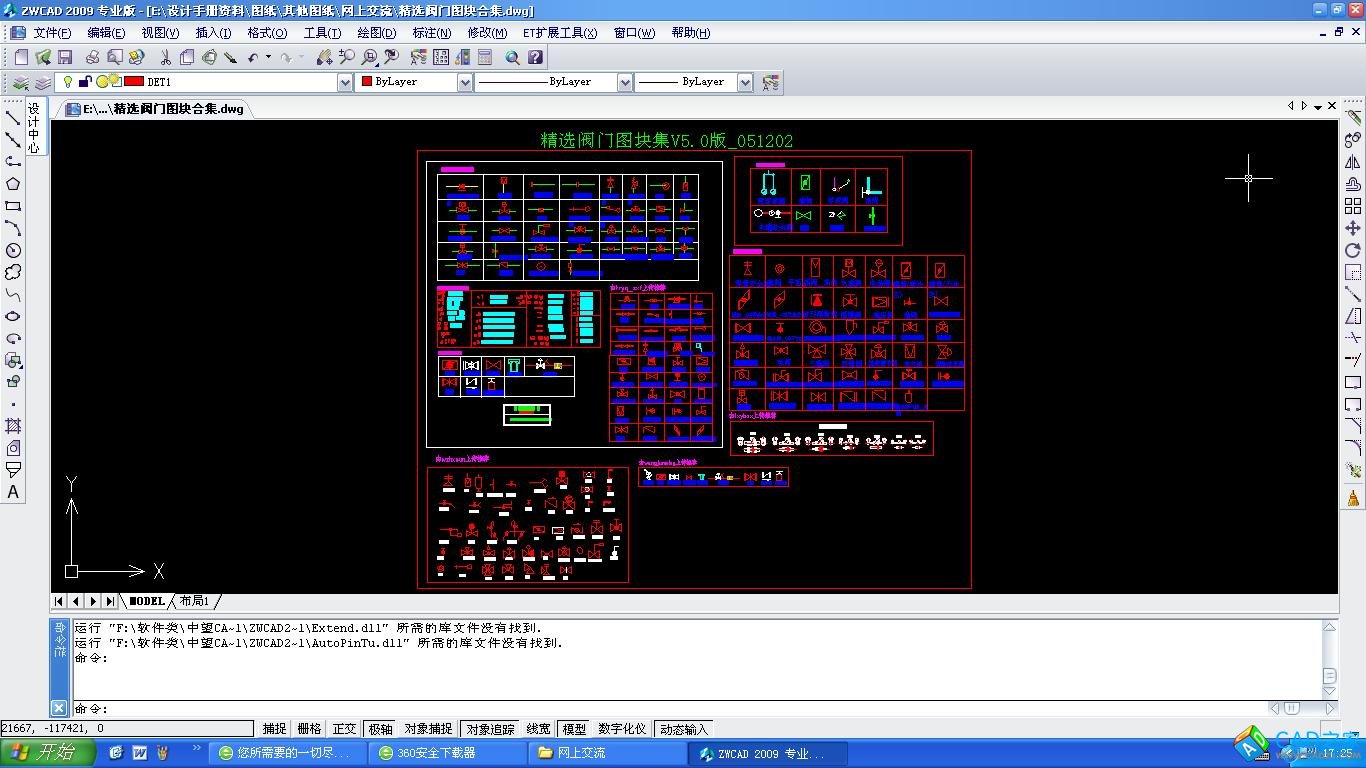
Task: Expand the DET1 layer dropdown
Action: (345, 82)
